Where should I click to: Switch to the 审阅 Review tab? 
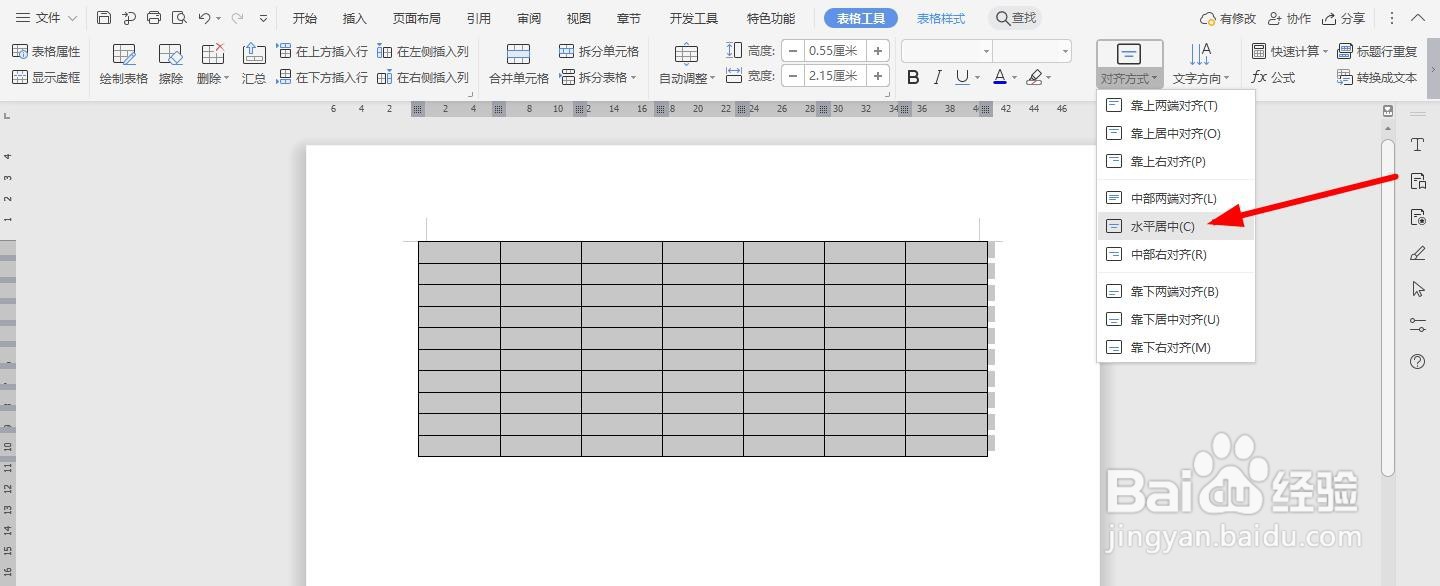click(530, 18)
